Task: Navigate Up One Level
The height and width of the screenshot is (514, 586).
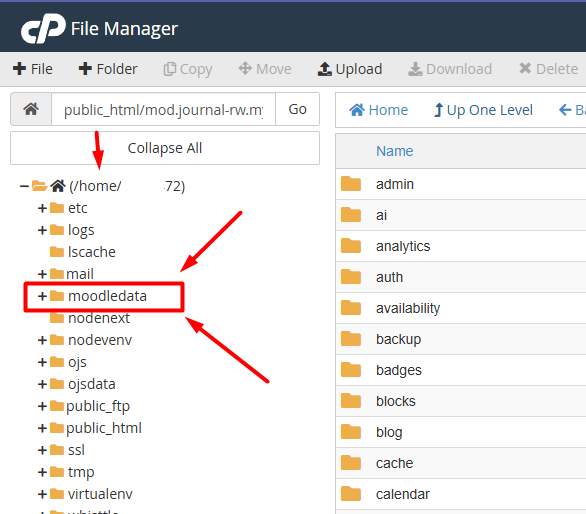Action: [483, 110]
